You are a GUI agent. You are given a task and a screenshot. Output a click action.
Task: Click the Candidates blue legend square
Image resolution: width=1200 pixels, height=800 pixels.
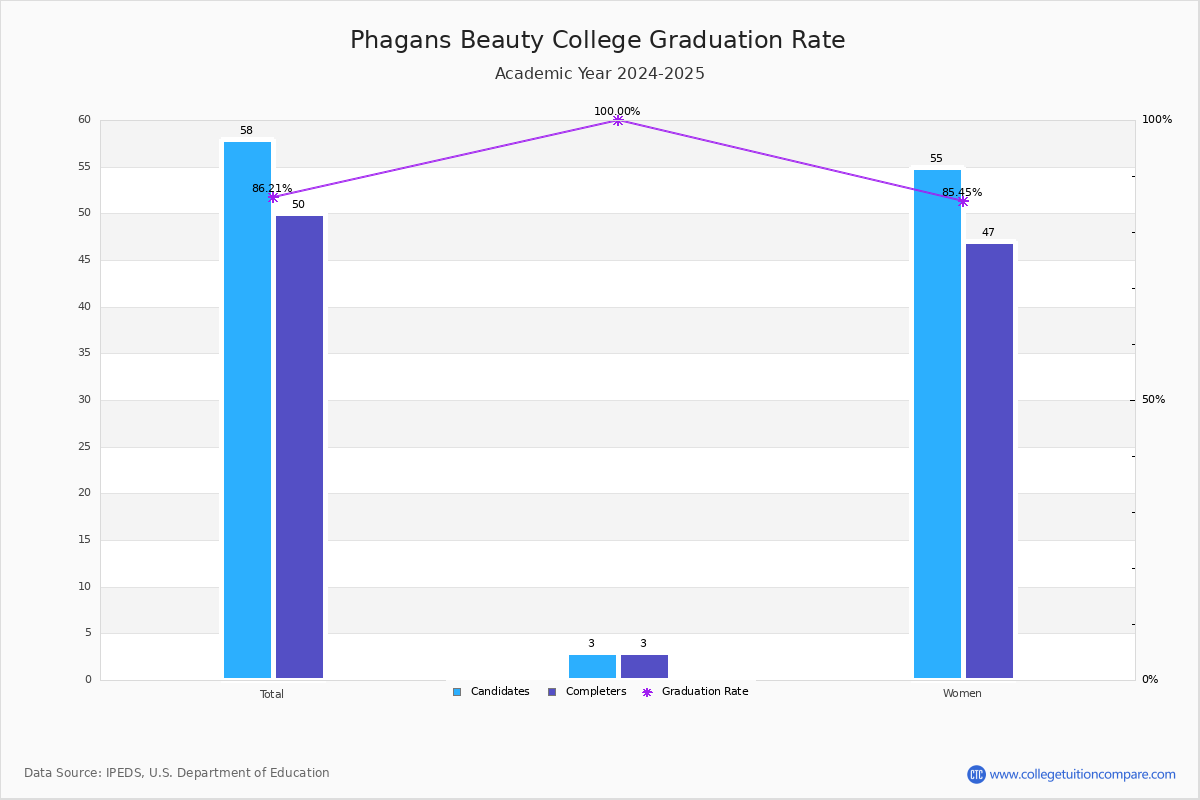click(x=457, y=692)
